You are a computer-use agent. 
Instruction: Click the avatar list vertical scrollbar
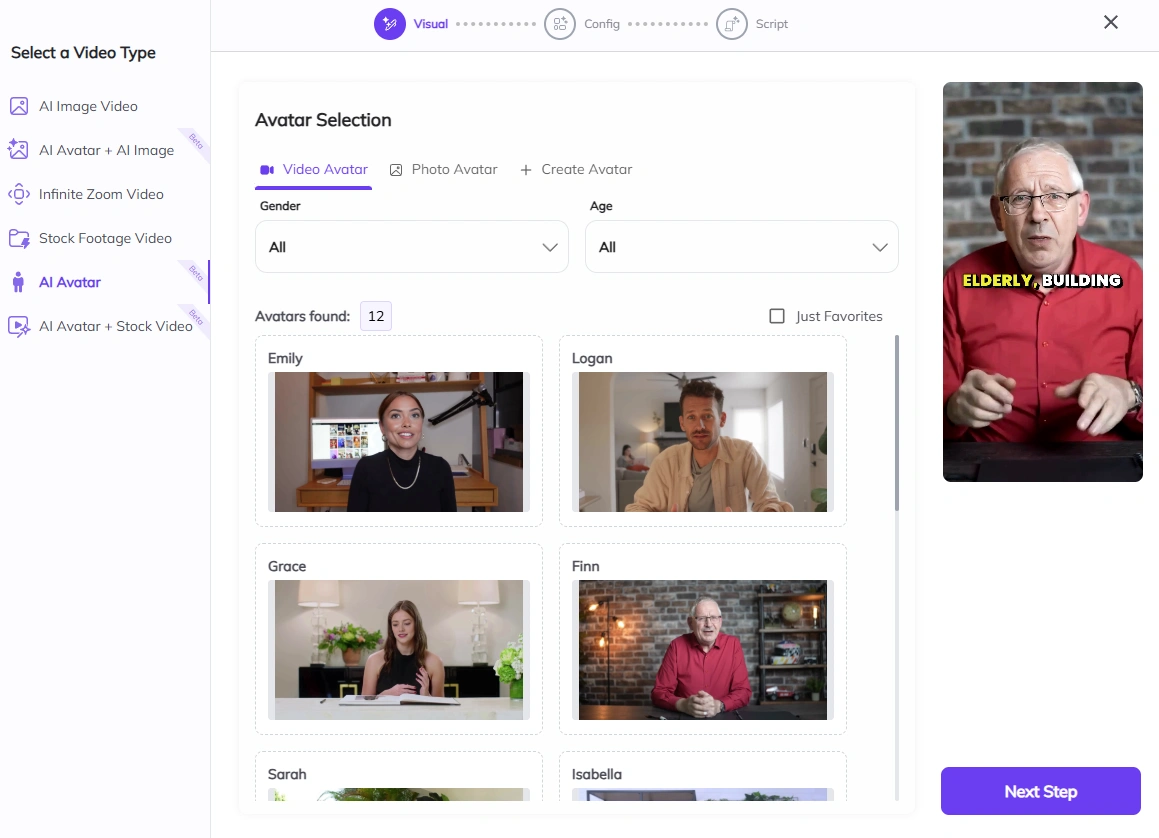pos(897,423)
